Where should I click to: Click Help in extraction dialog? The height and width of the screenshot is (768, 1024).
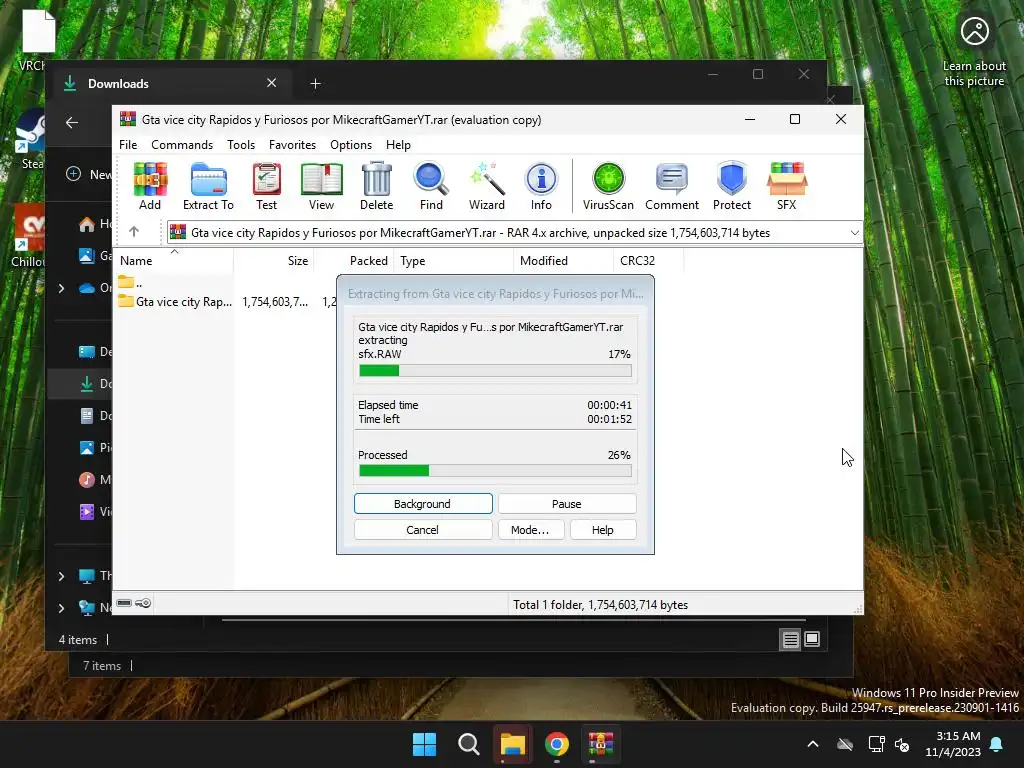pos(602,530)
